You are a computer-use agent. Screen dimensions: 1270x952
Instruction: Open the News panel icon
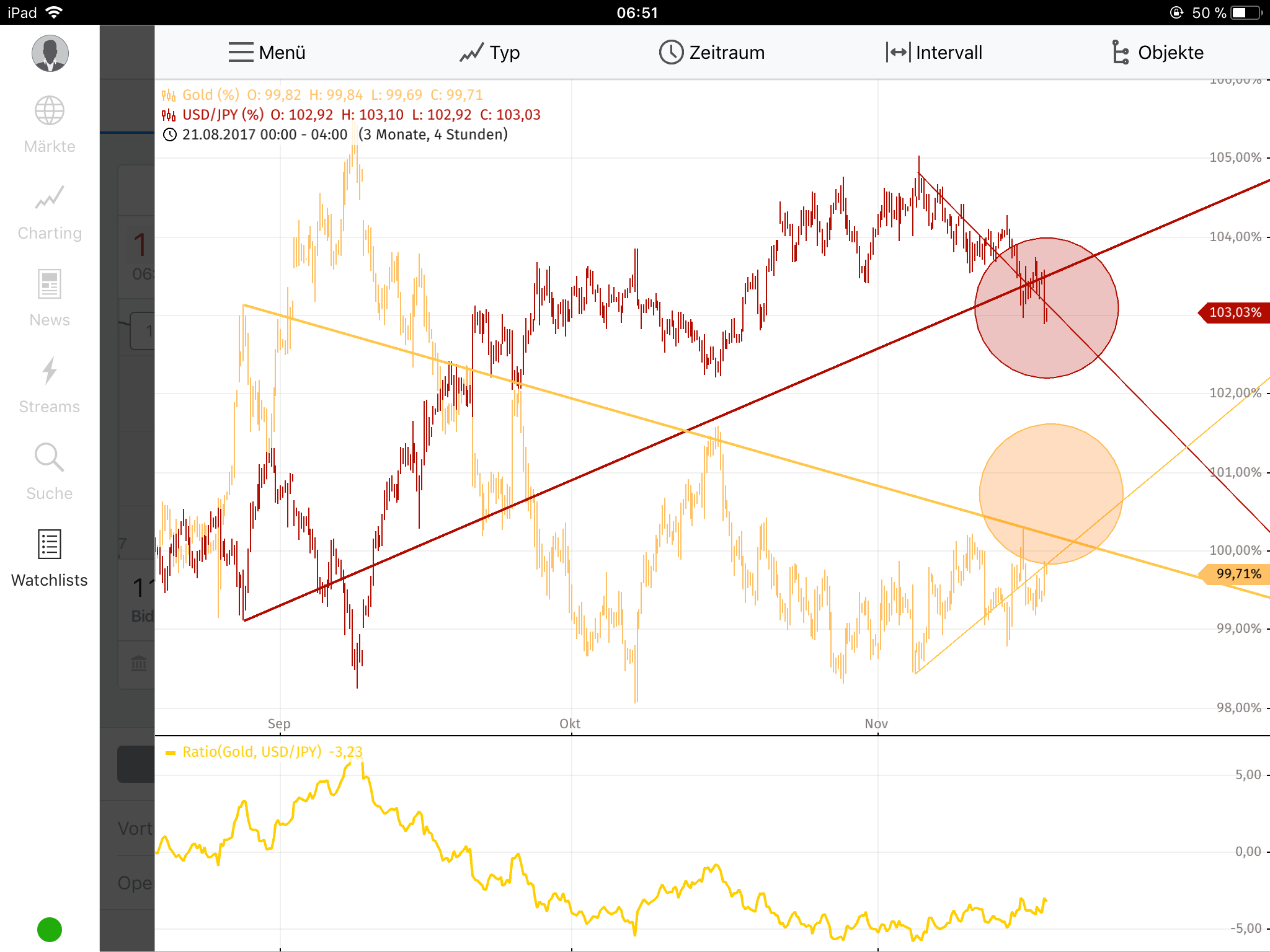(49, 284)
